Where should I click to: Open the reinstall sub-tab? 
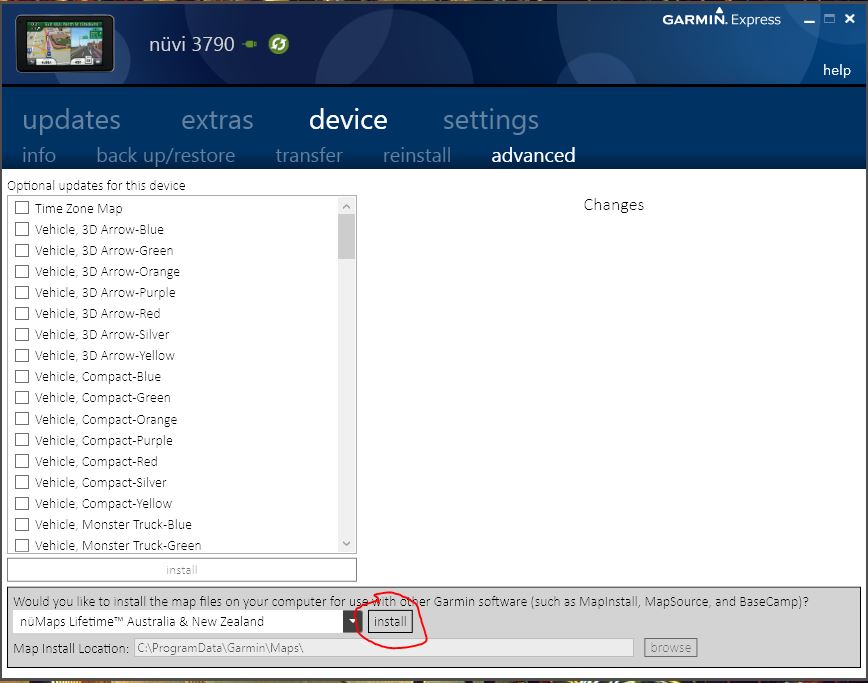[417, 156]
